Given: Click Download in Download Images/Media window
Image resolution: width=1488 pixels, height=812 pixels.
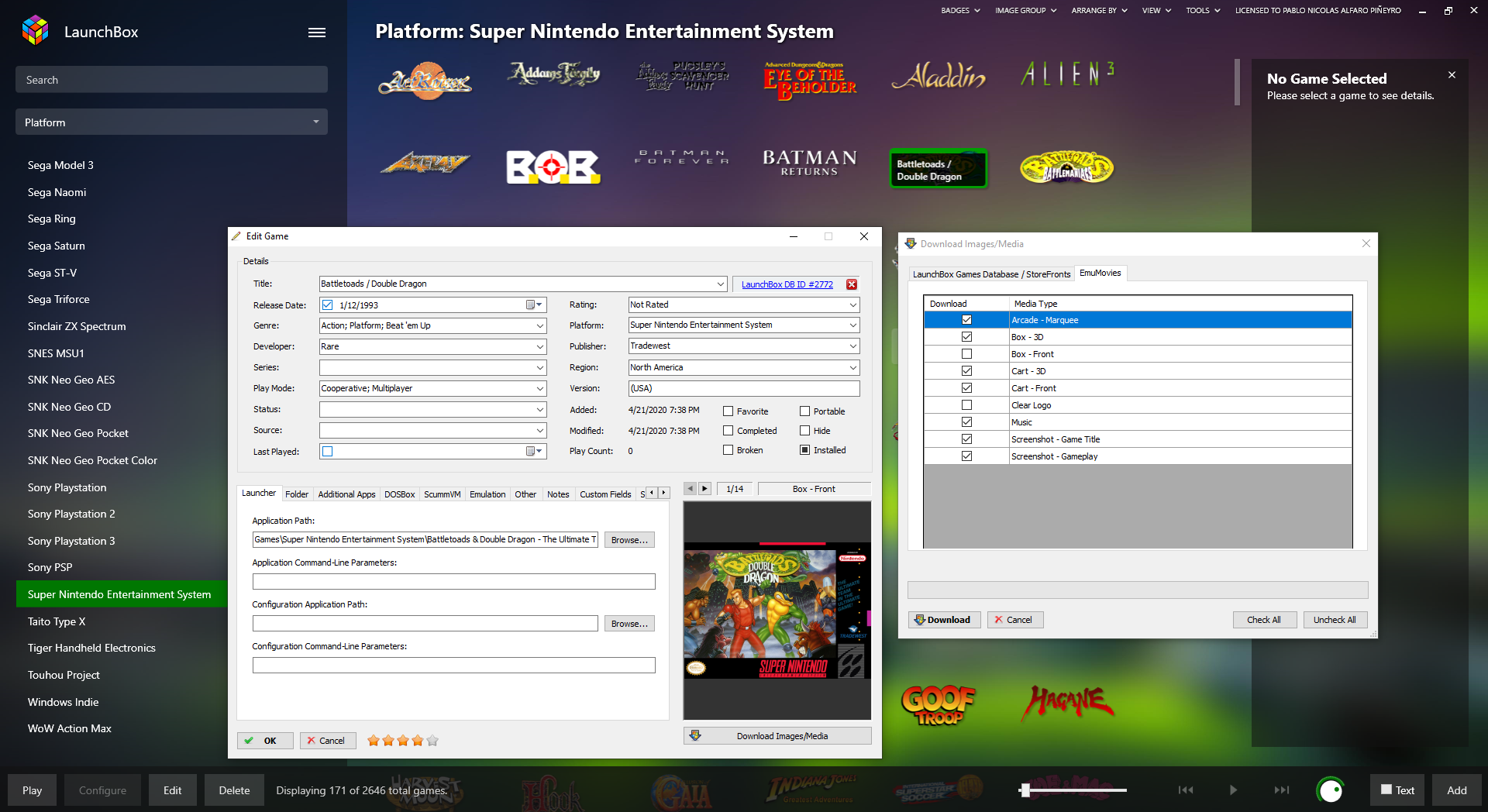Looking at the screenshot, I should [944, 620].
